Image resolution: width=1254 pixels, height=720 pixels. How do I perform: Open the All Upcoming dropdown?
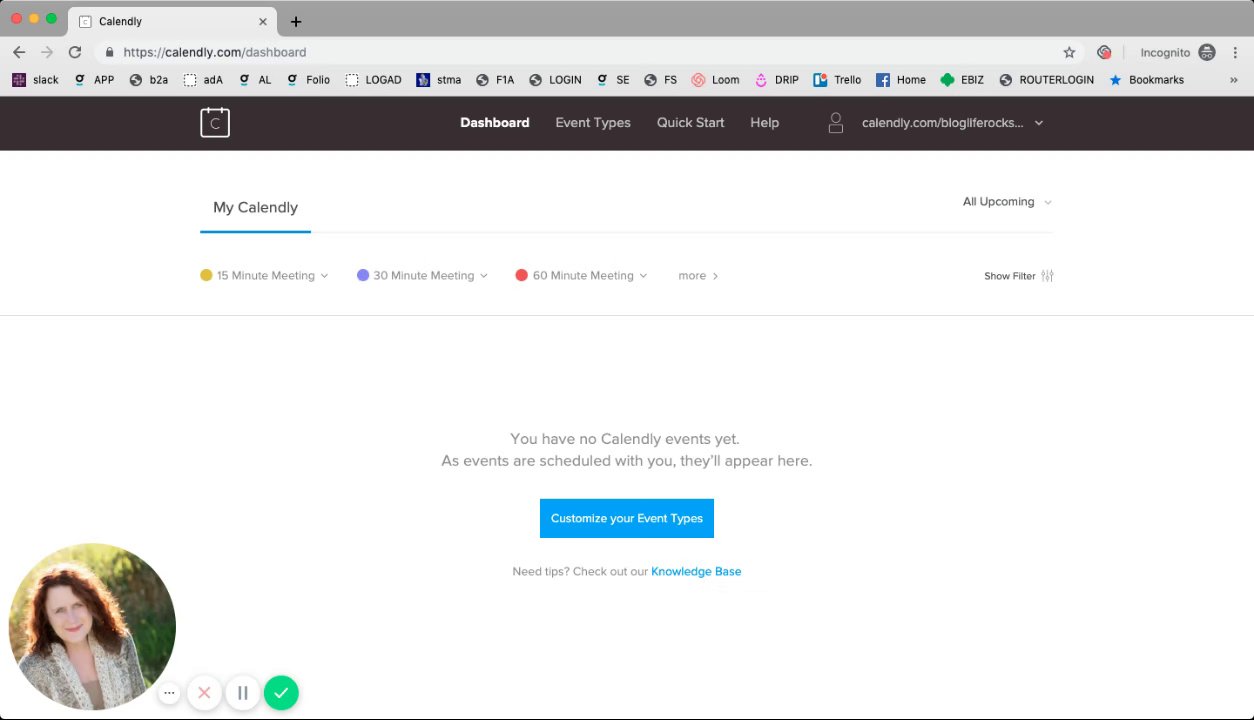[1007, 202]
